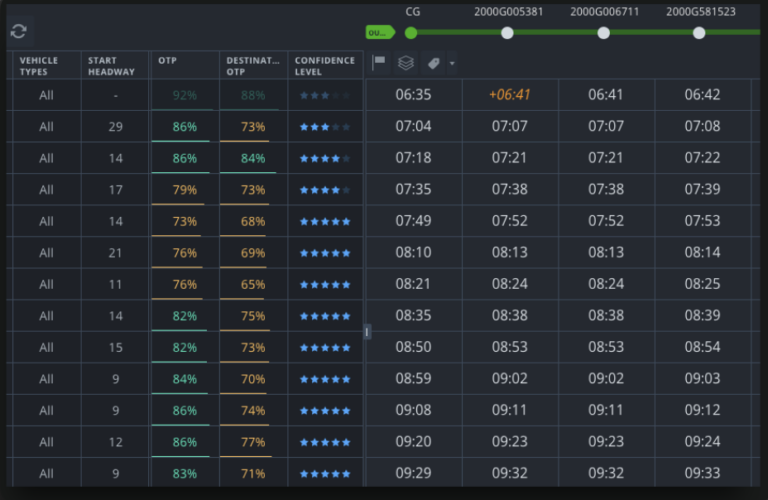Select the 08:25 time cell
Viewport: 768px width, 500px height.
point(702,284)
